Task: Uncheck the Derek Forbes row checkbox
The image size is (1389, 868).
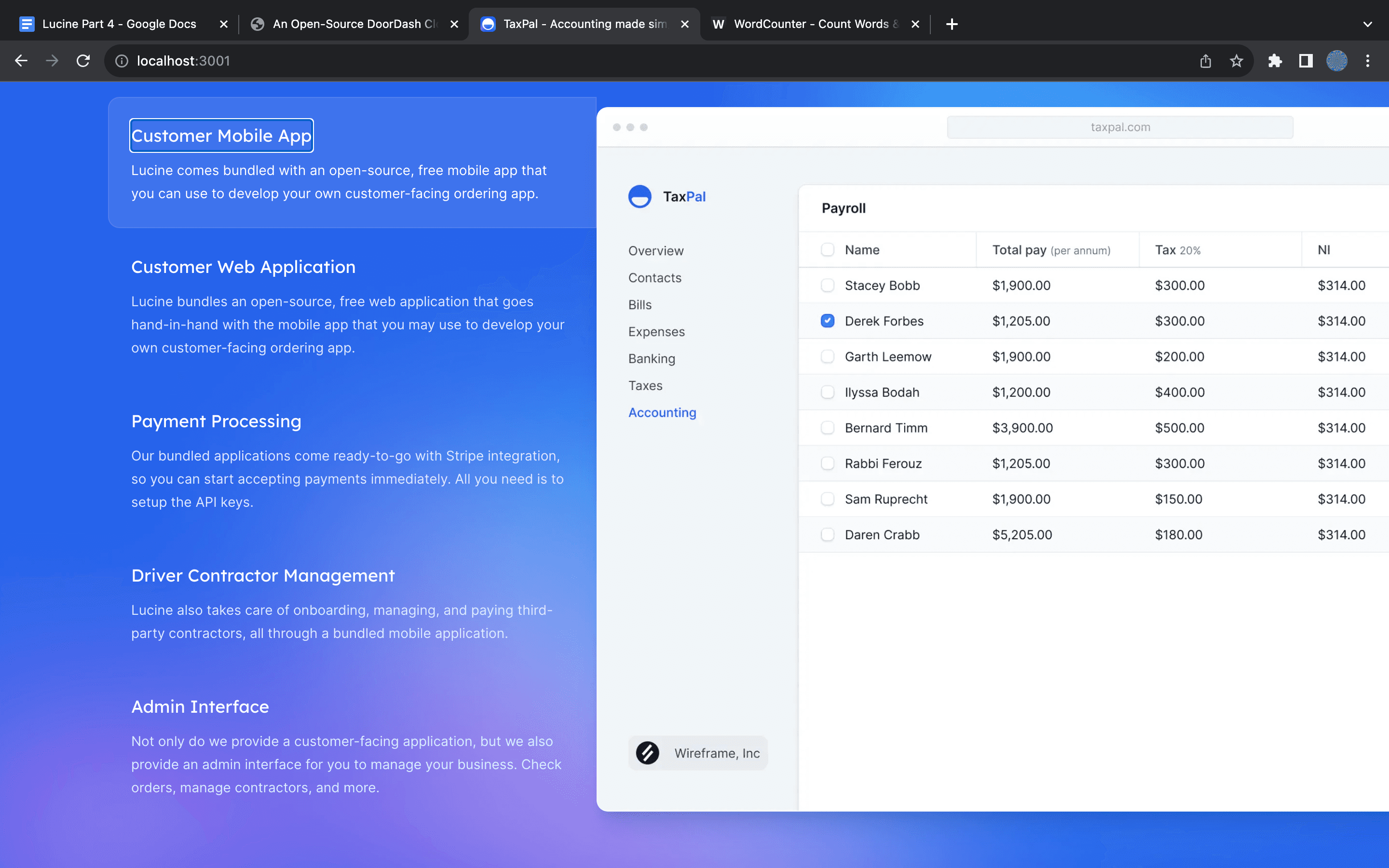Action: coord(827,321)
